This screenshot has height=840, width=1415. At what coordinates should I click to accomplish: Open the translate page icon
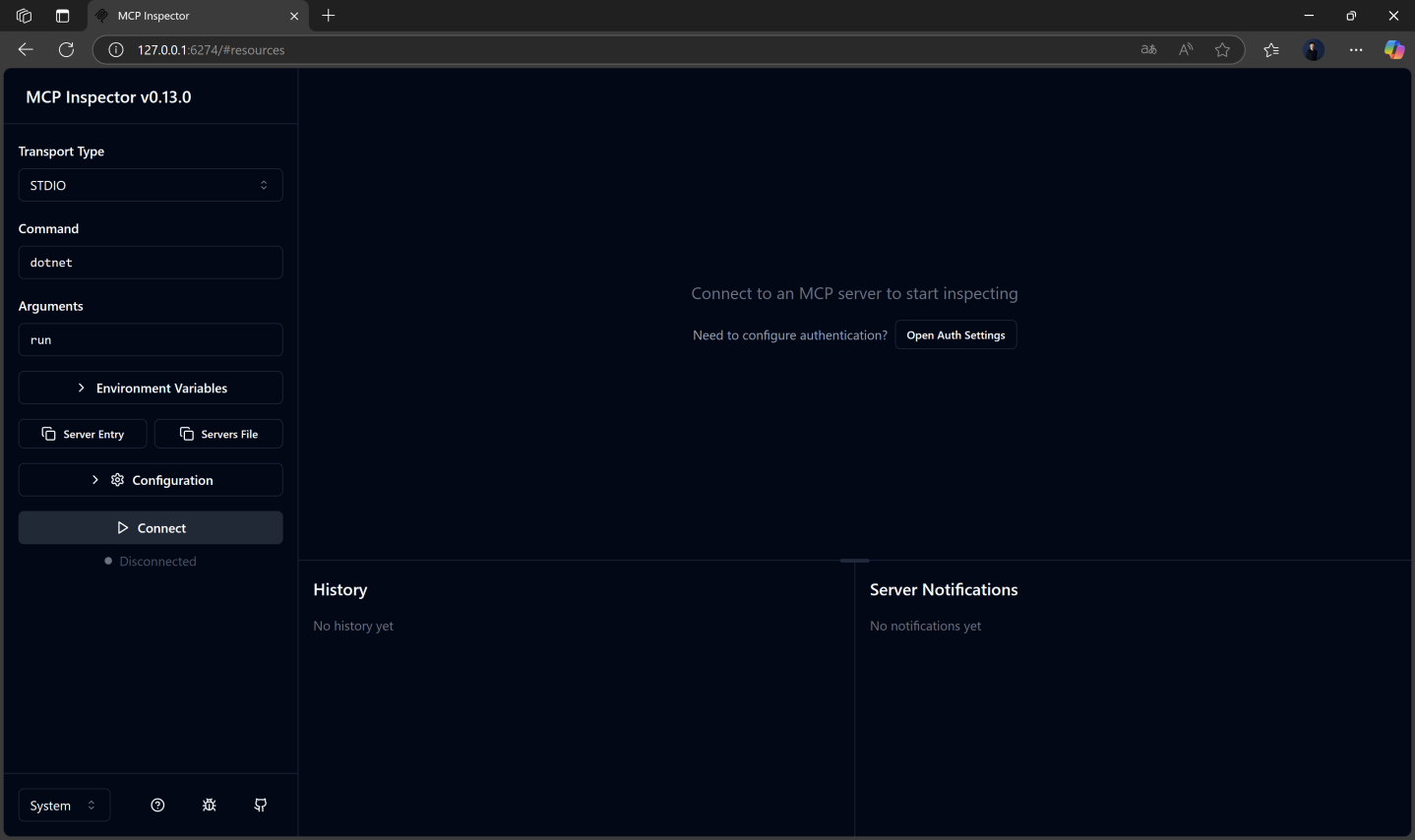tap(1149, 50)
